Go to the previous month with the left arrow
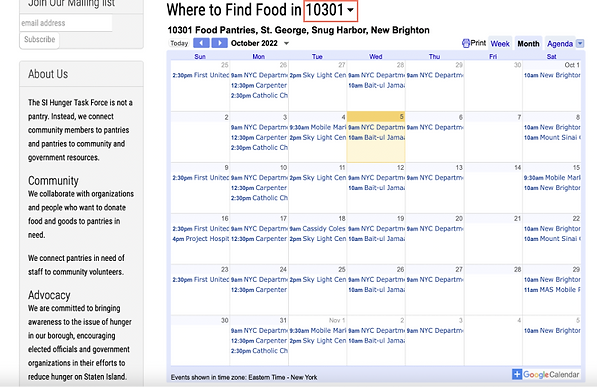 [201, 43]
